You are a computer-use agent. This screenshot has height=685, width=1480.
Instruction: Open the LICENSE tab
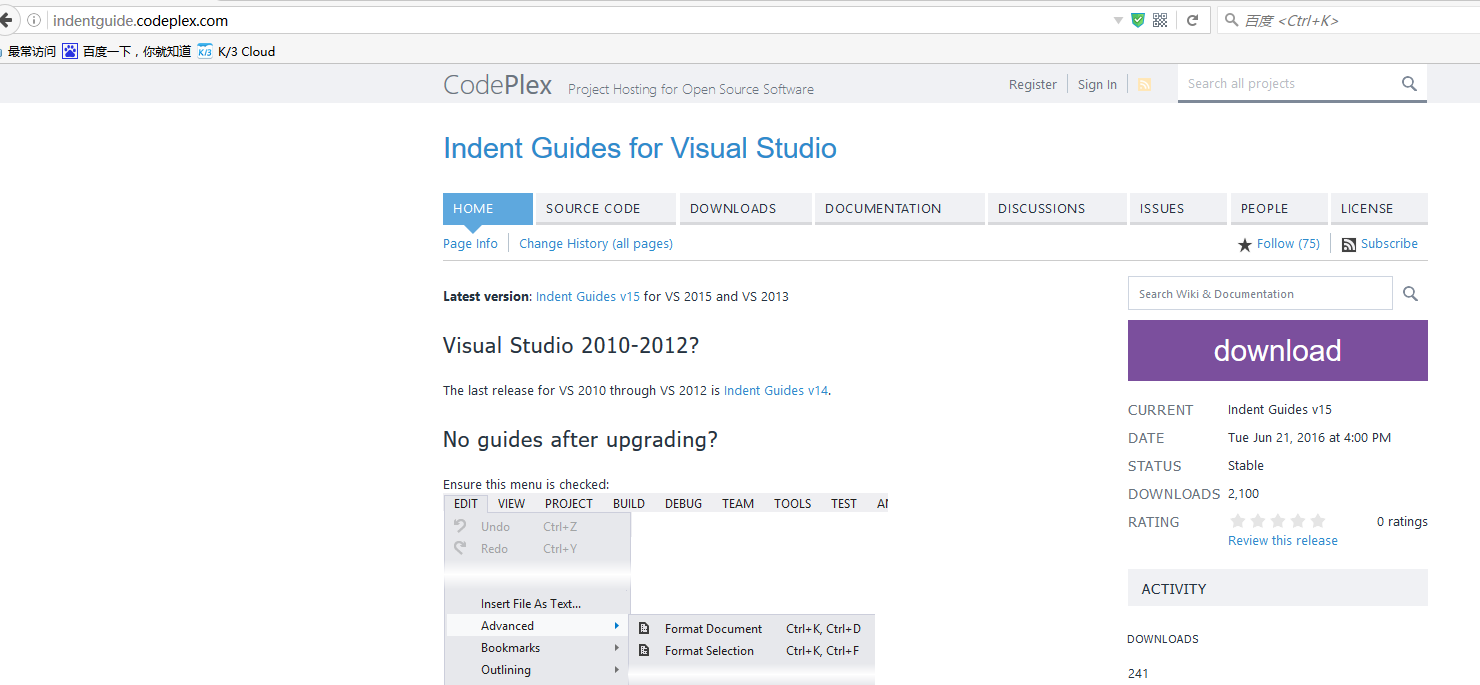pos(1379,208)
